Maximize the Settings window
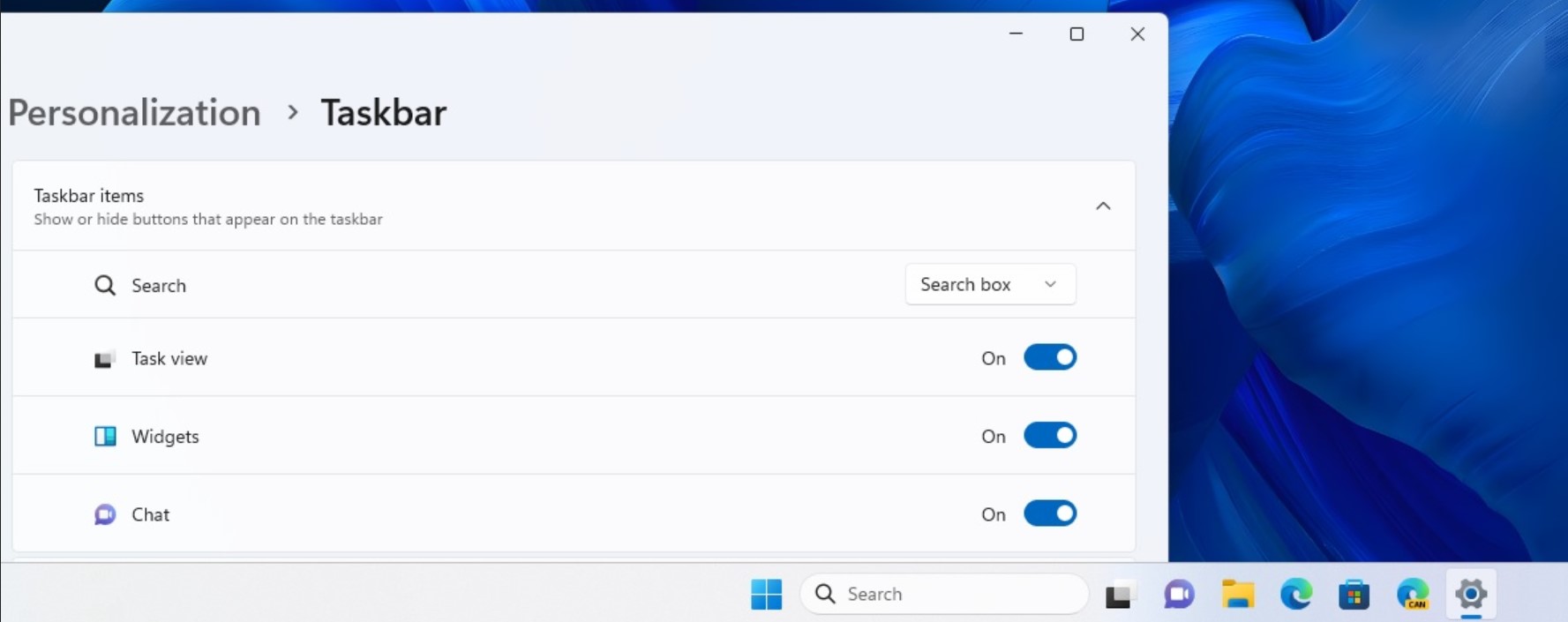Viewport: 1568px width, 622px height. (x=1077, y=34)
